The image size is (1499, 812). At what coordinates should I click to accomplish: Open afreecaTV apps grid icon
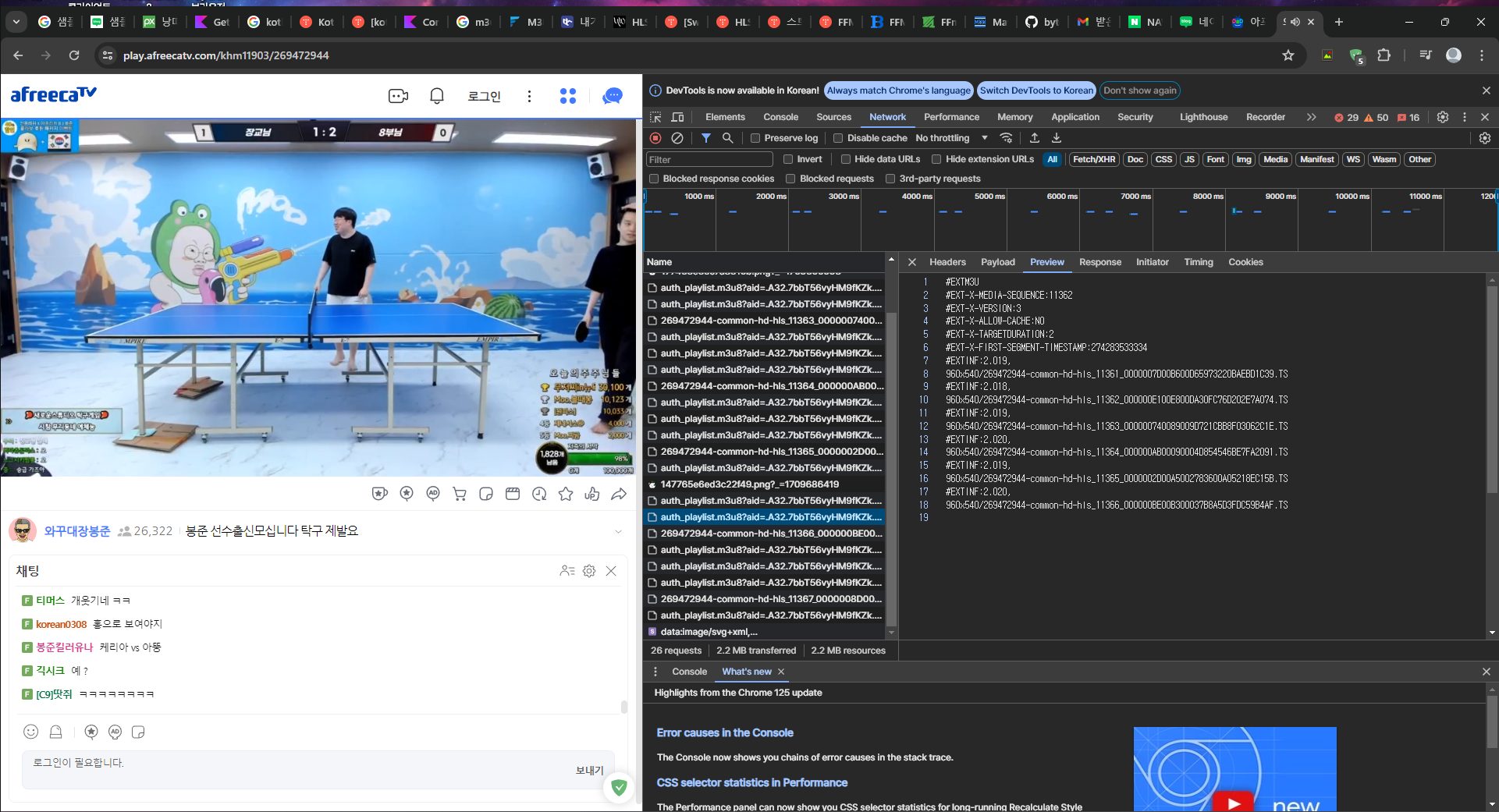568,96
